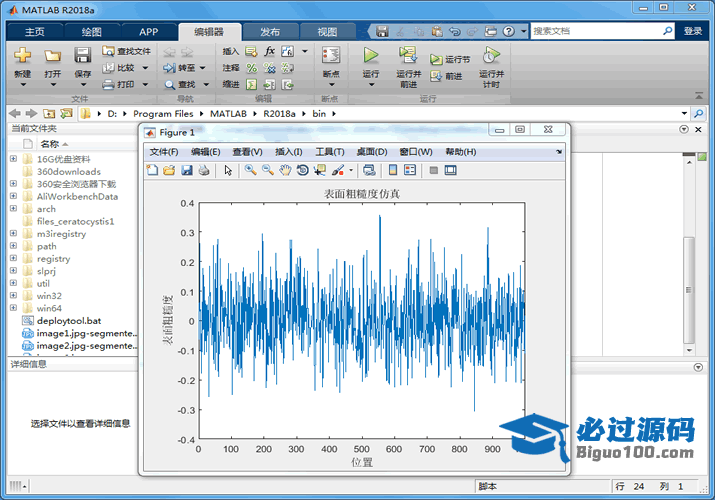This screenshot has height=500, width=715.
Task: Expand the win64 folder in file list
Action: [13, 309]
